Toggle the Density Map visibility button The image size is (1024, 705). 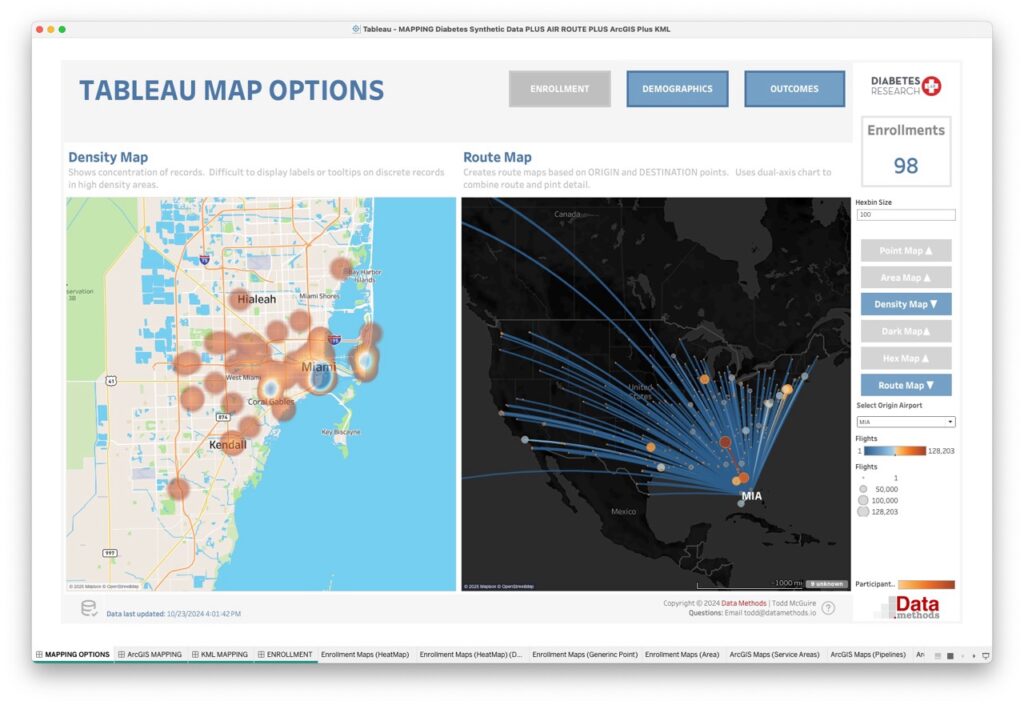(x=905, y=304)
